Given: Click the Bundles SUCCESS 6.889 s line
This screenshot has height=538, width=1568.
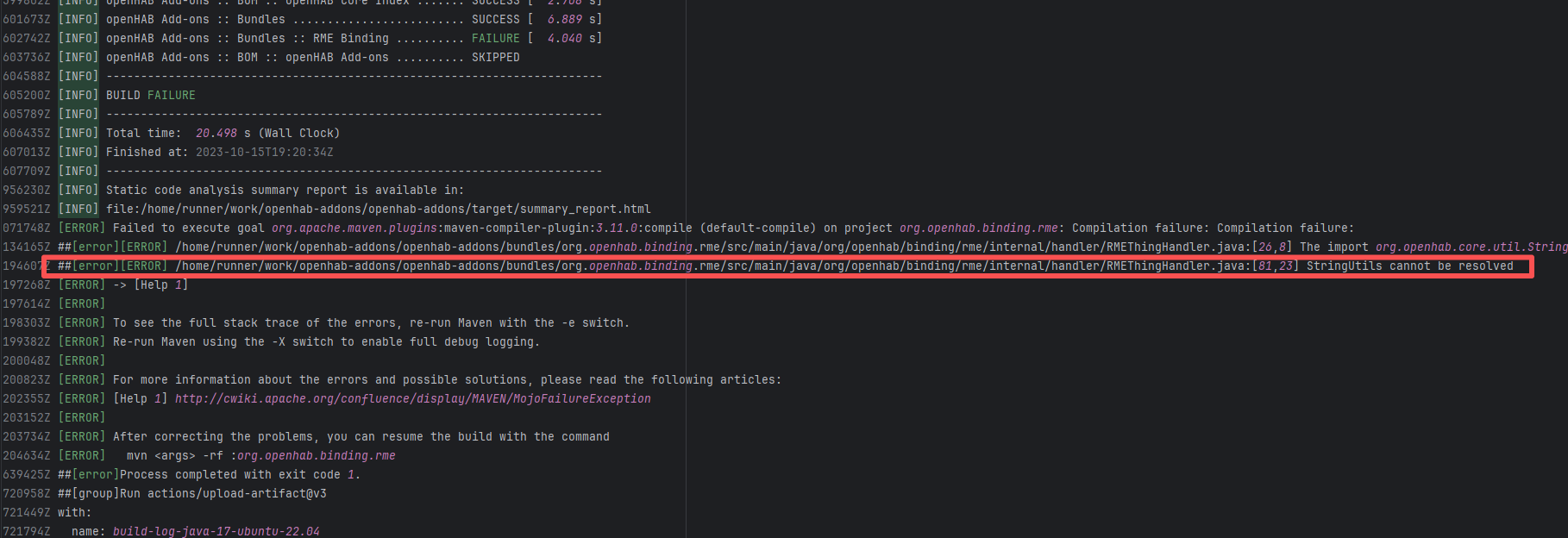Looking at the screenshot, I should point(354,19).
